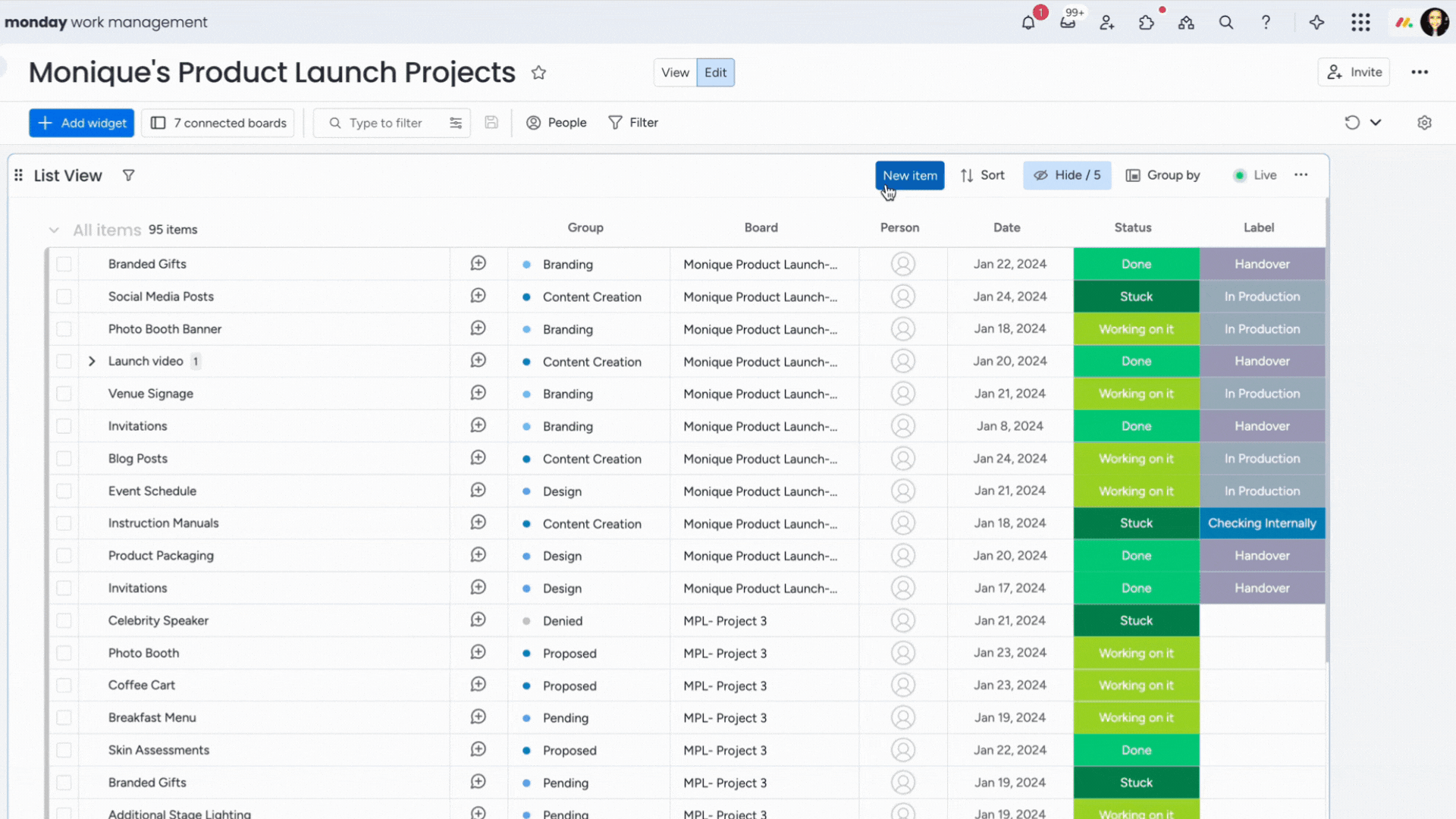The height and width of the screenshot is (819, 1456).
Task: Tick checkbox for Product Packaging
Action: click(64, 556)
